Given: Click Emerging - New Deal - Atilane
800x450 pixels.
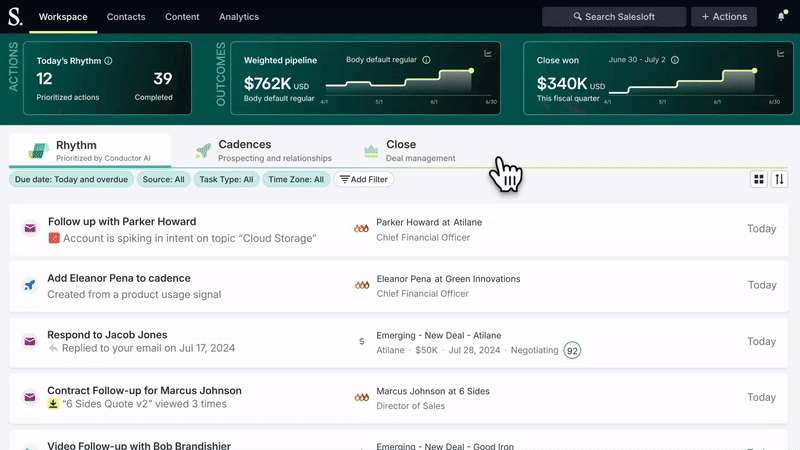Looking at the screenshot, I should tap(439, 336).
